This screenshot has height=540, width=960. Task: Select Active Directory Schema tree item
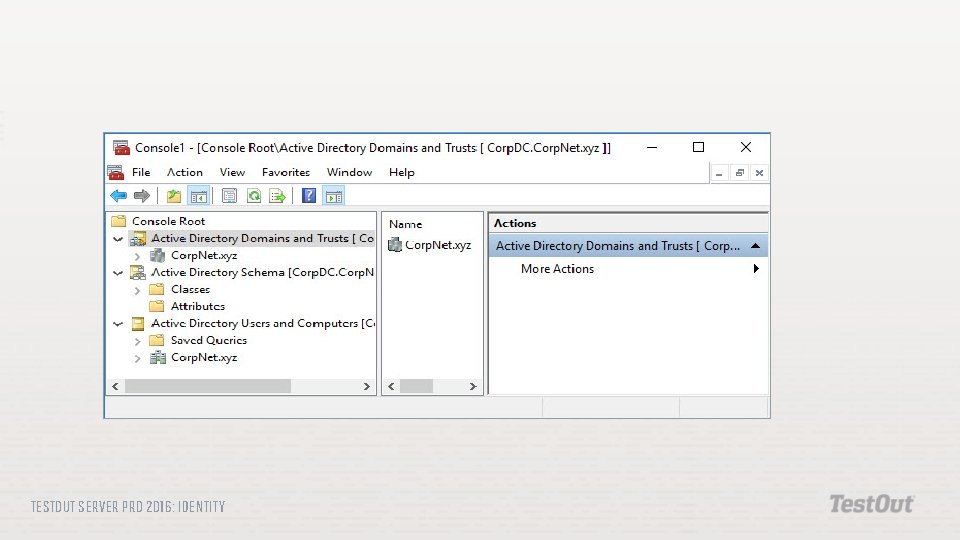[x=263, y=272]
